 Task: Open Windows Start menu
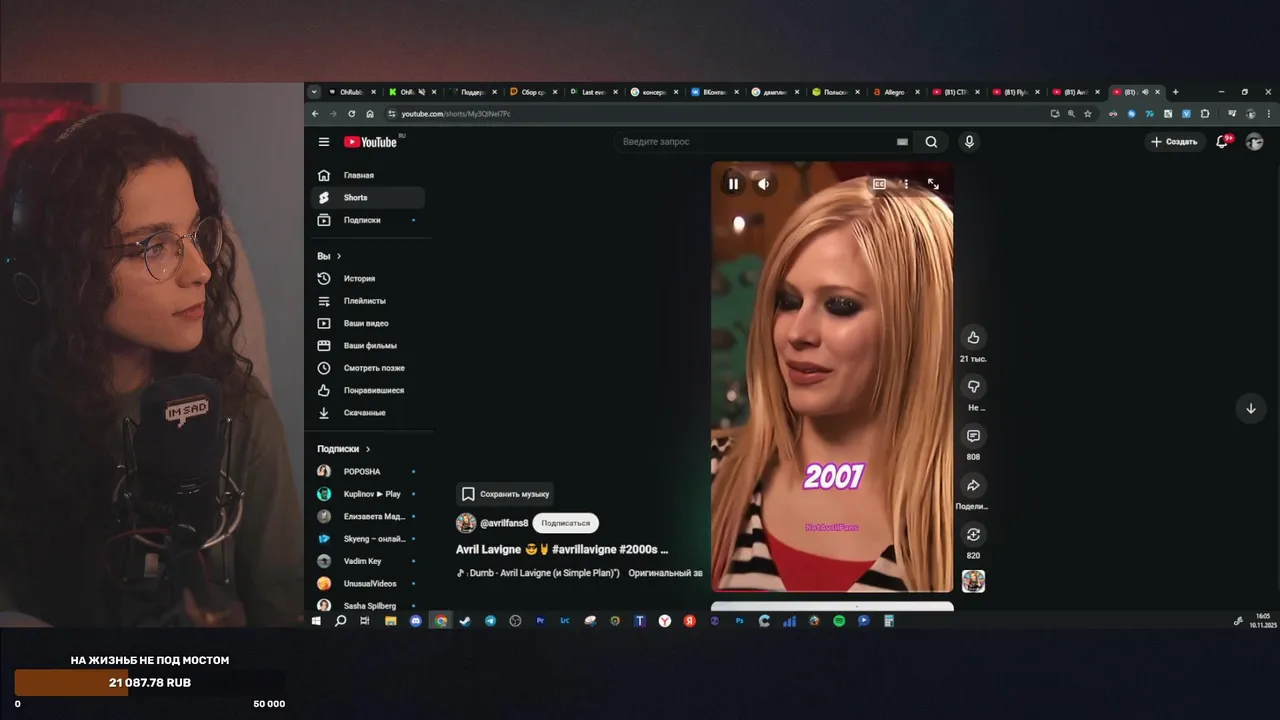(316, 621)
